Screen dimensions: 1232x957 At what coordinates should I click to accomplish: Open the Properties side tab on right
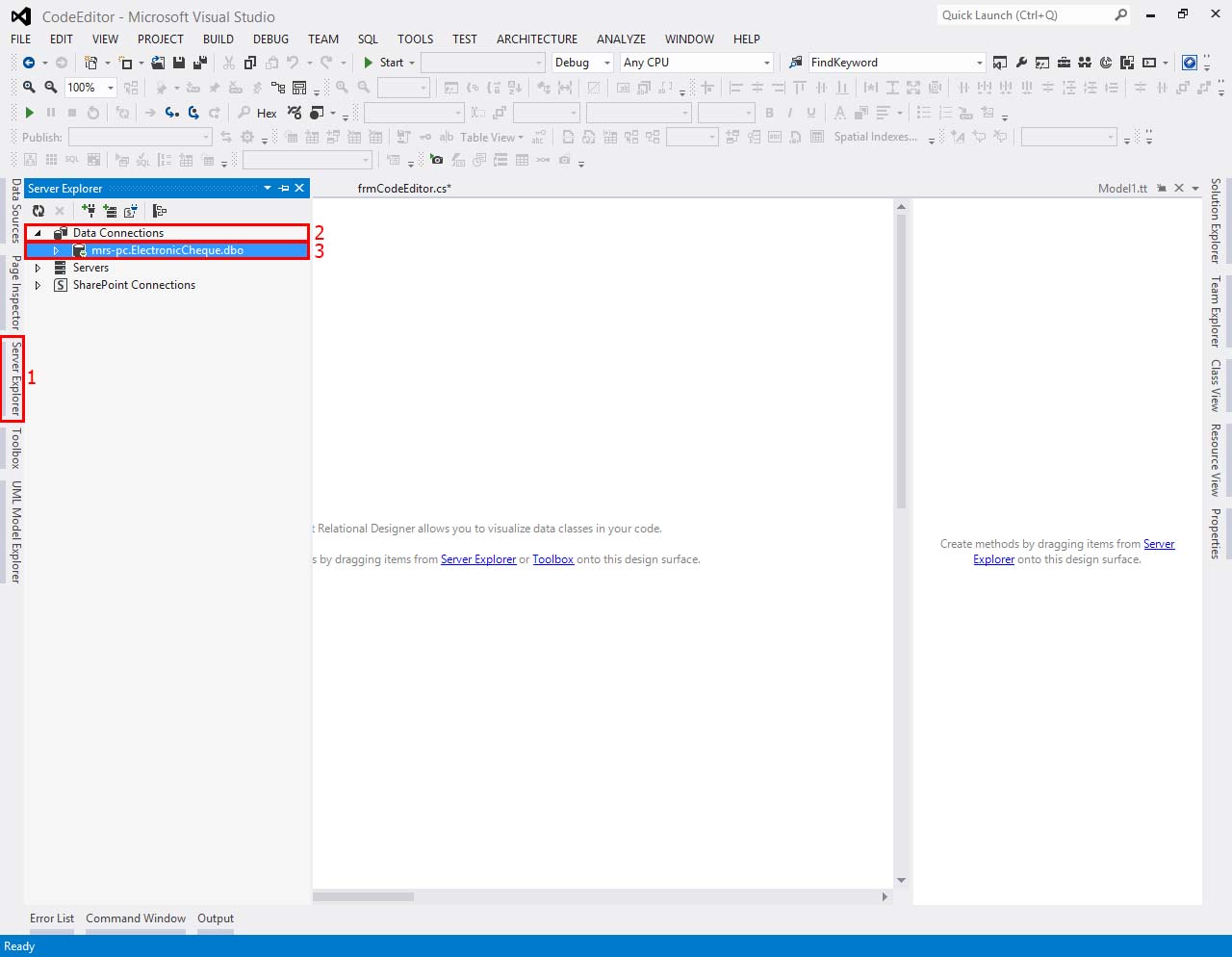(x=1216, y=533)
